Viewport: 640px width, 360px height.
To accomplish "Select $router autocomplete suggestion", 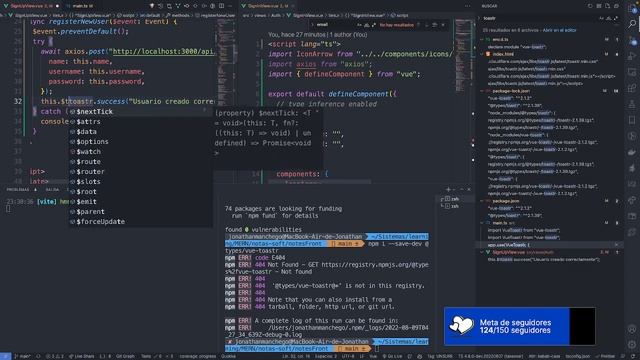I will click(x=140, y=171).
